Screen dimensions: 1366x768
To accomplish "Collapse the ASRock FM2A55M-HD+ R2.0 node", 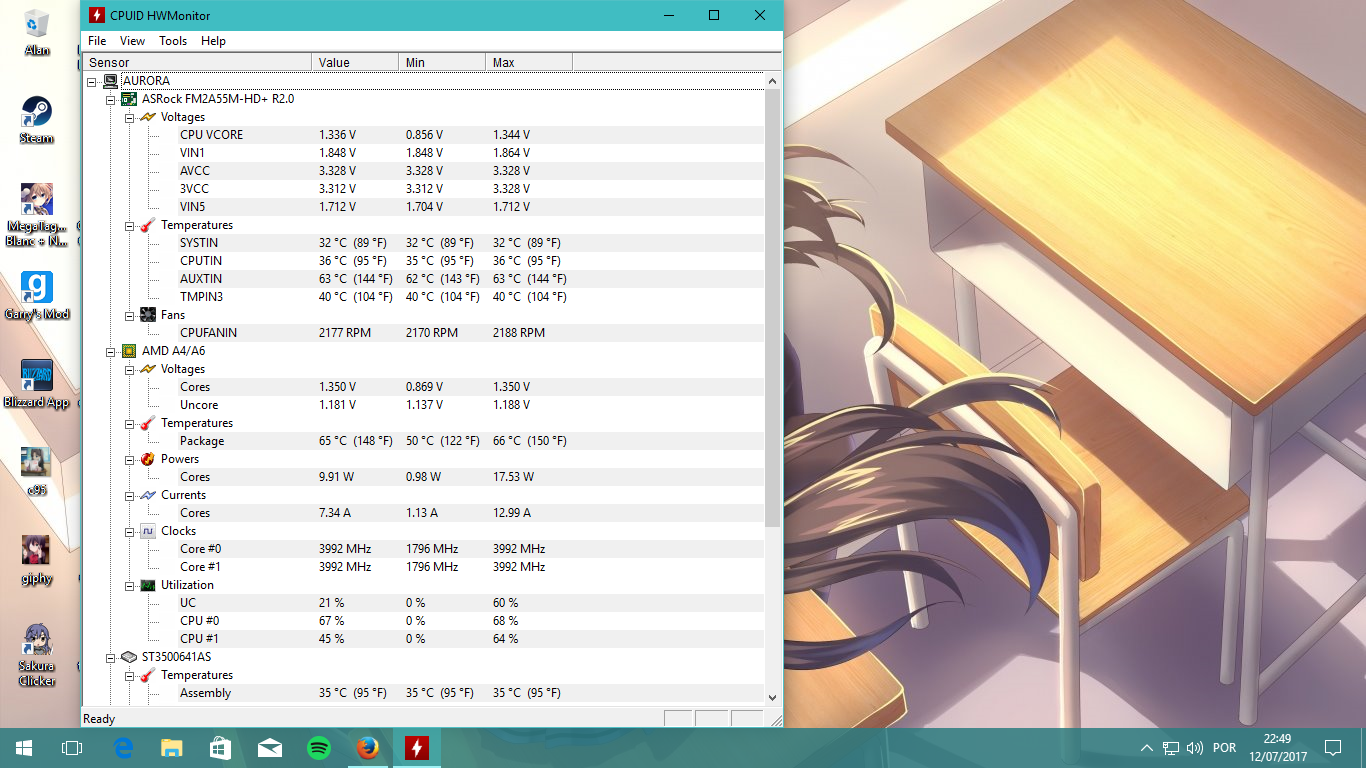I will point(111,99).
